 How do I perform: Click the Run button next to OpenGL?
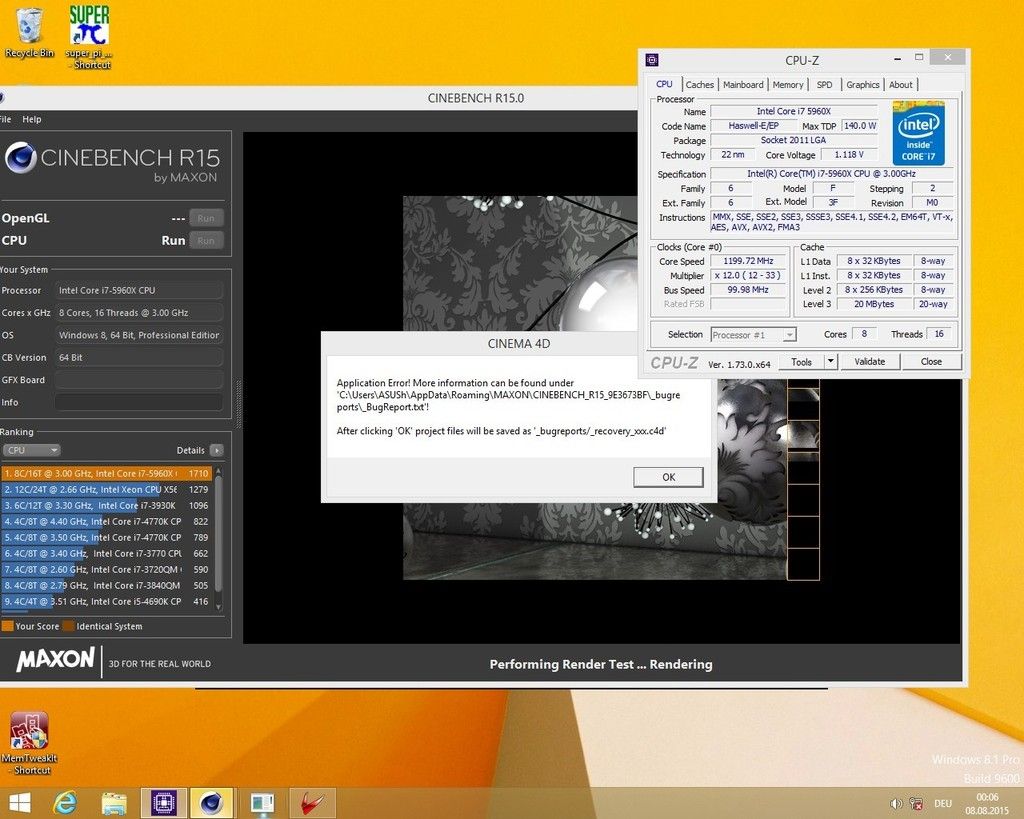click(206, 218)
